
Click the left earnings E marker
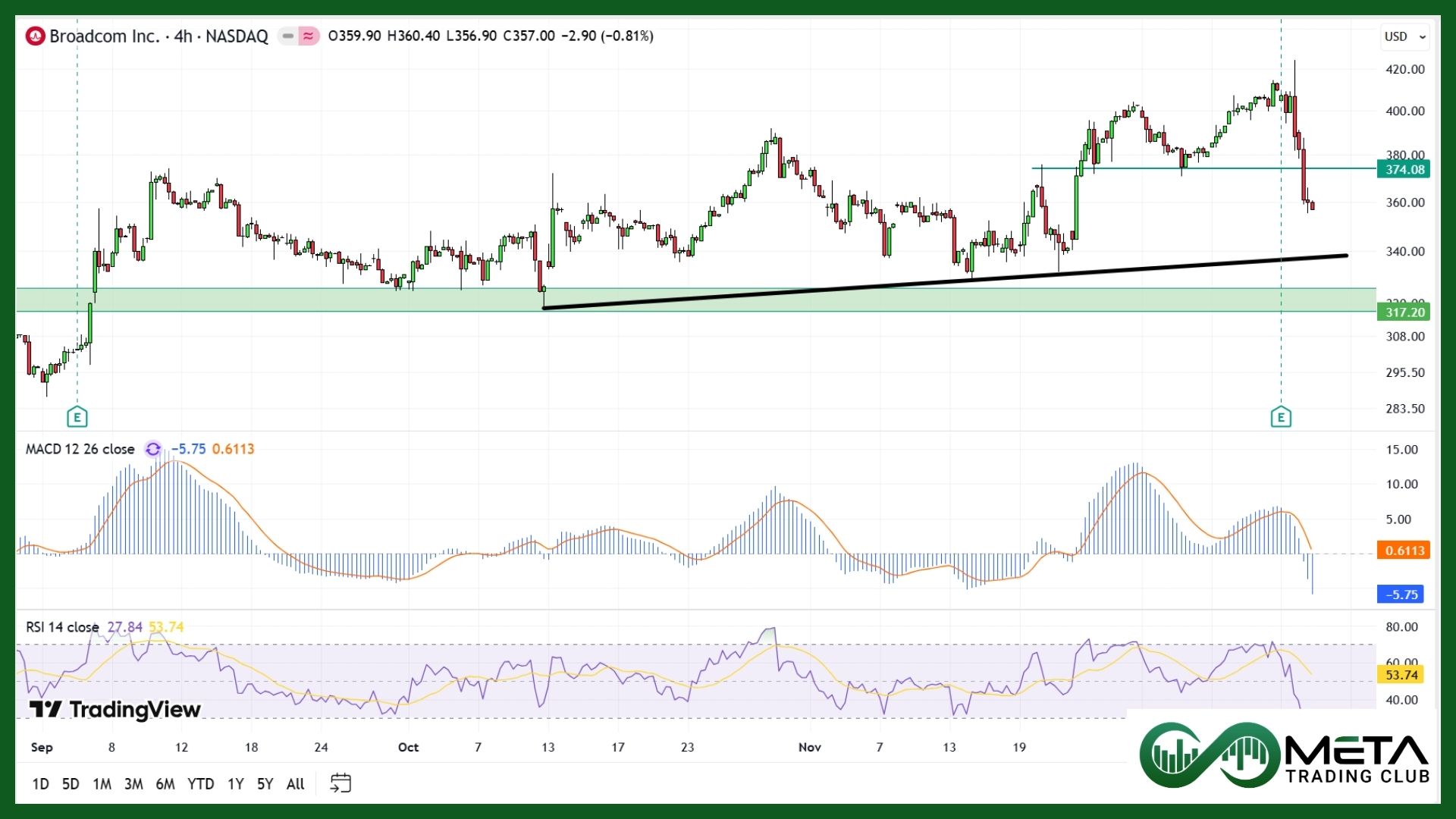[x=77, y=416]
